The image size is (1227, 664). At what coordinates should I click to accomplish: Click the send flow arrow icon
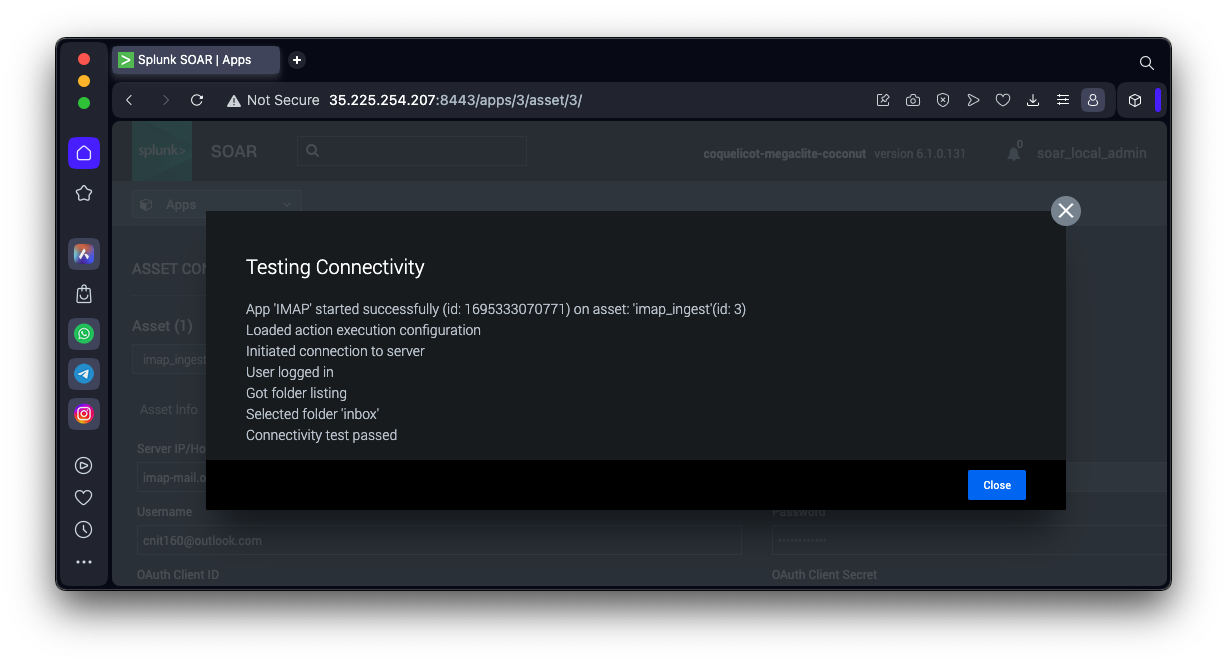coord(973,100)
